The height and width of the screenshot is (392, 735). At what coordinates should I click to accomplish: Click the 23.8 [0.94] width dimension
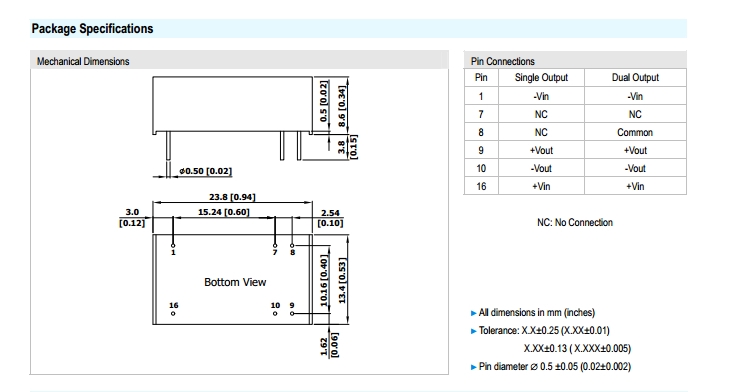click(232, 197)
